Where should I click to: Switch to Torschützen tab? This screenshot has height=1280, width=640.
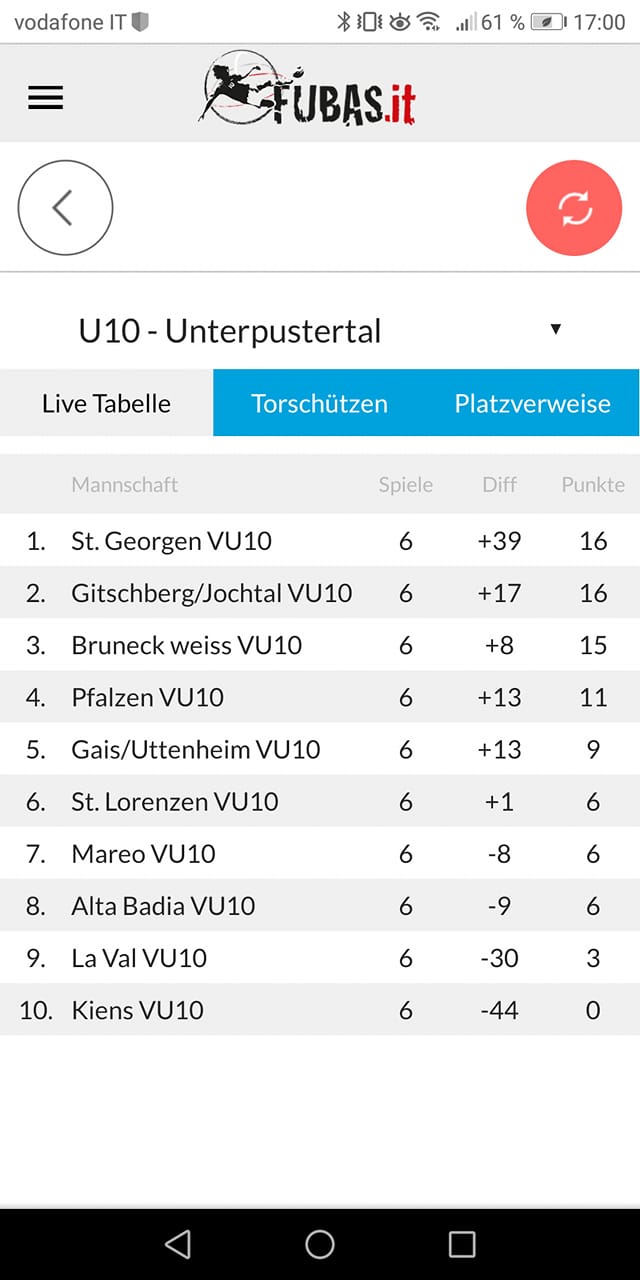[319, 403]
